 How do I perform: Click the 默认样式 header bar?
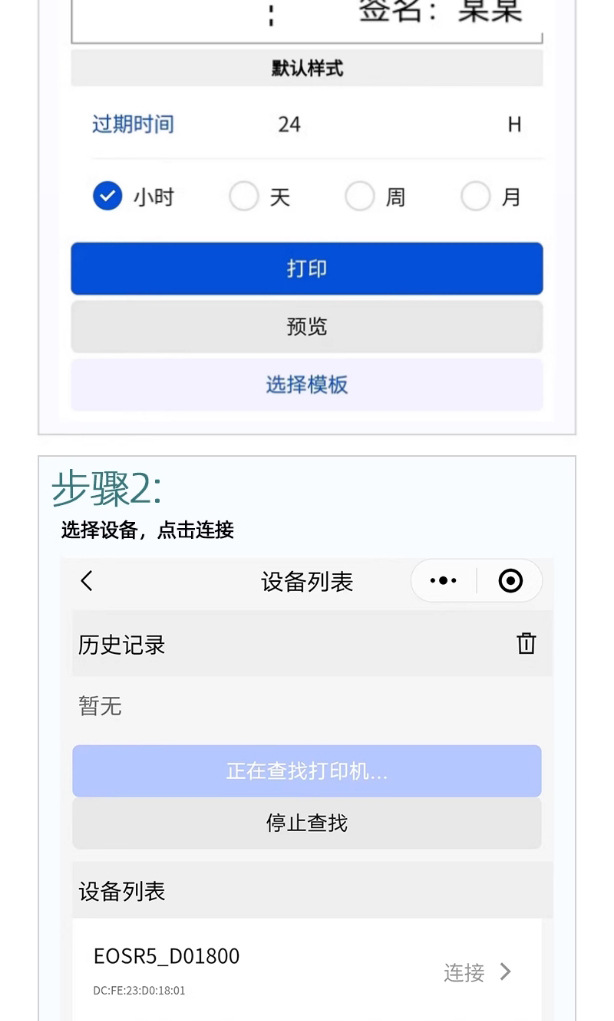[x=306, y=69]
